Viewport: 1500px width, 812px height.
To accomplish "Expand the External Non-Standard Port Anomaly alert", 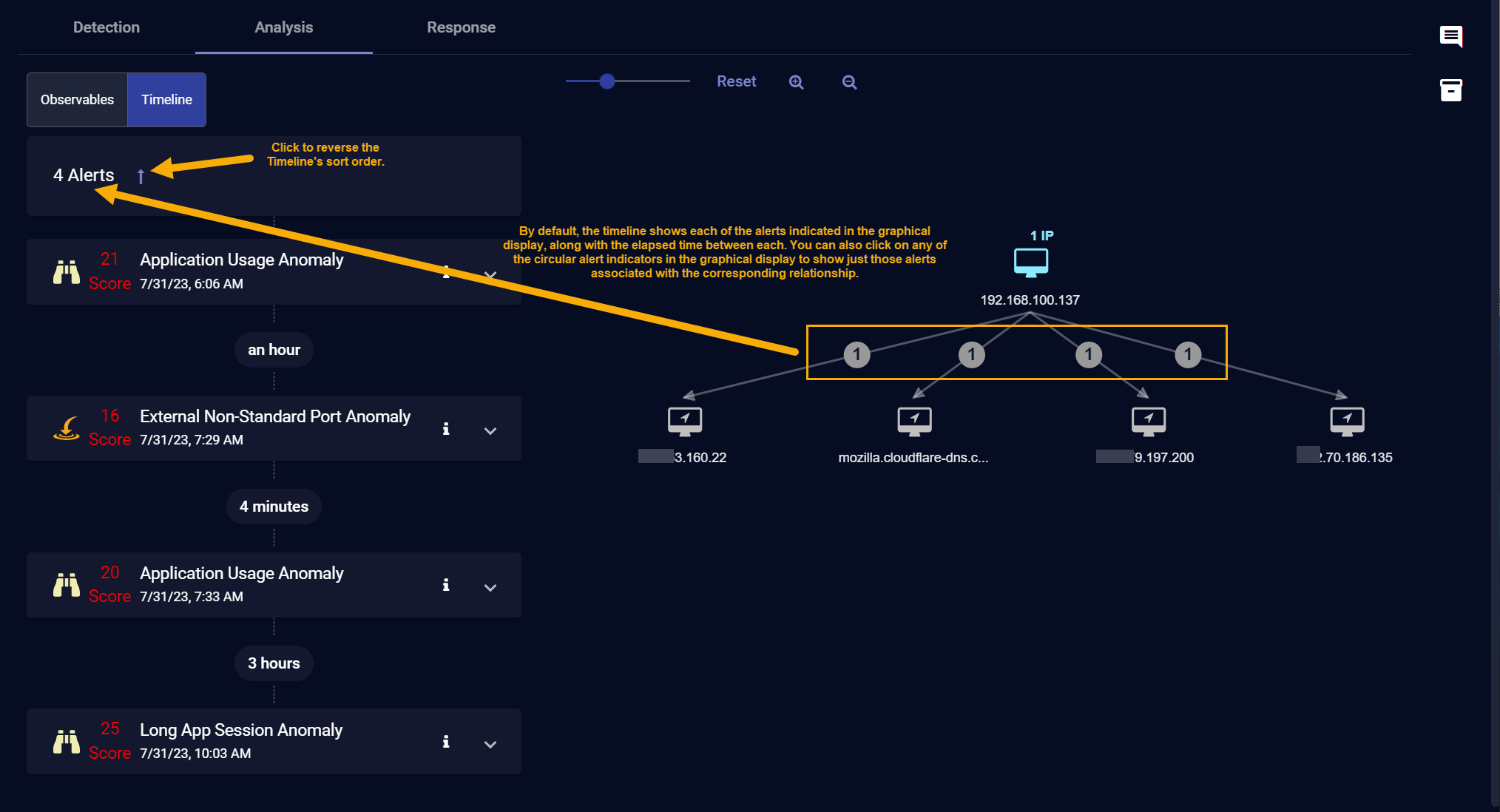I will coord(490,430).
